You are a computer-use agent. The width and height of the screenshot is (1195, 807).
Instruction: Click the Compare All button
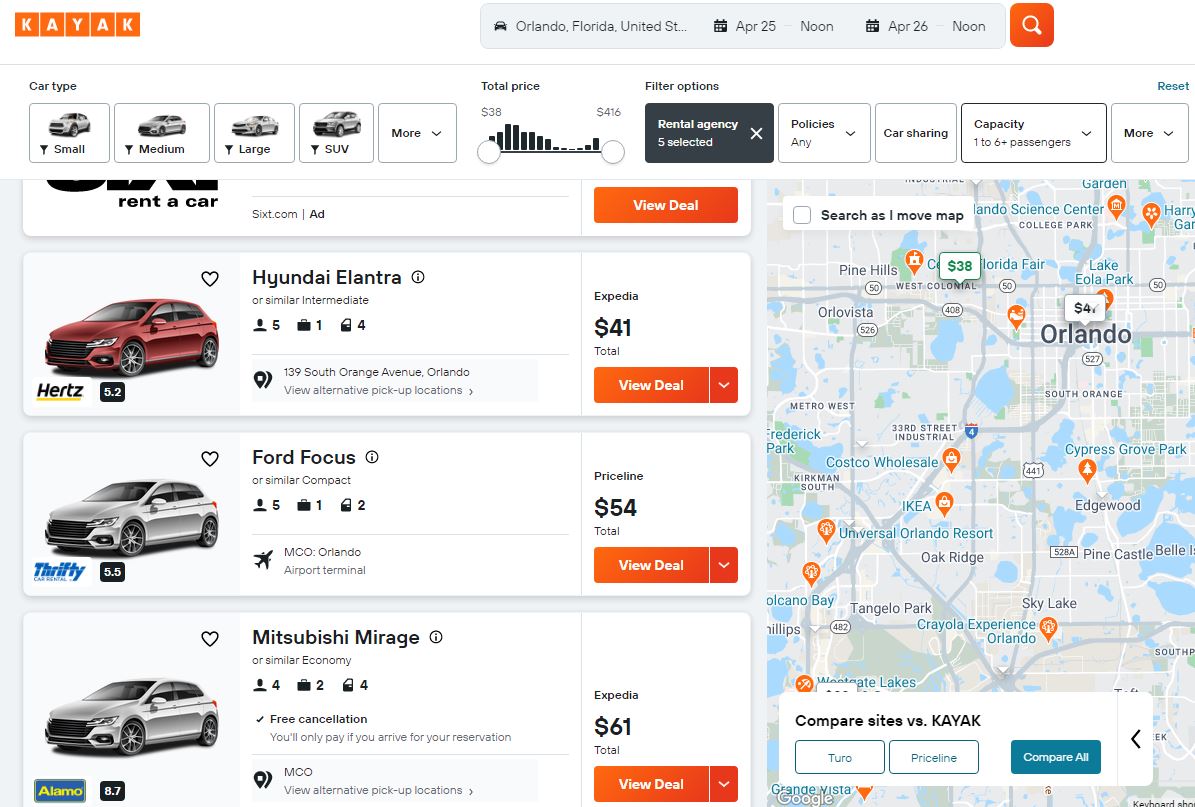pyautogui.click(x=1056, y=757)
